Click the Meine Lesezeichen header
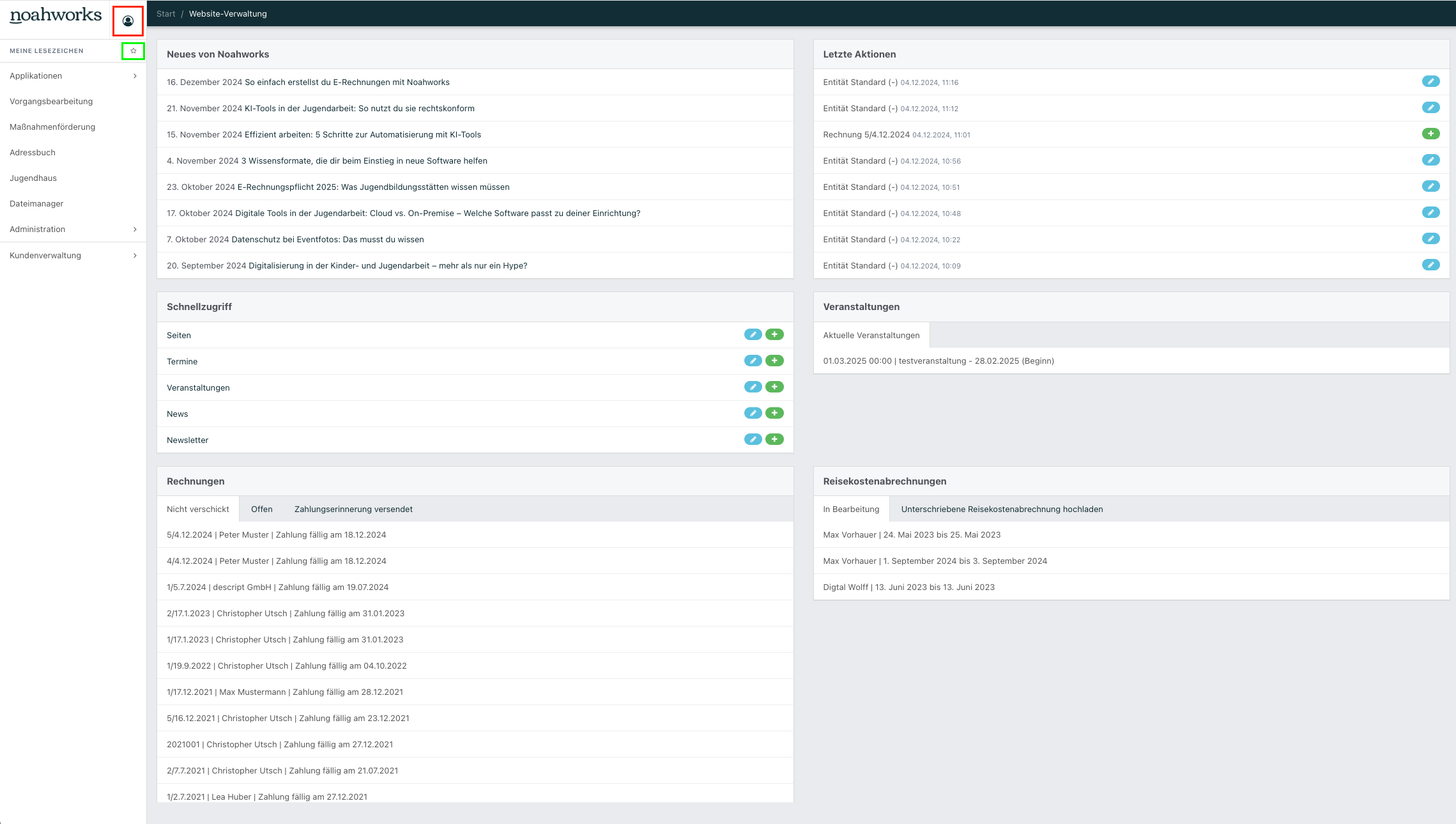 click(x=47, y=51)
